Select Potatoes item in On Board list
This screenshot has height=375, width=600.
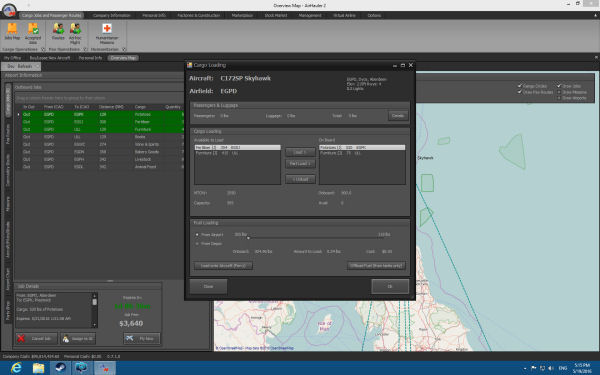tap(362, 147)
